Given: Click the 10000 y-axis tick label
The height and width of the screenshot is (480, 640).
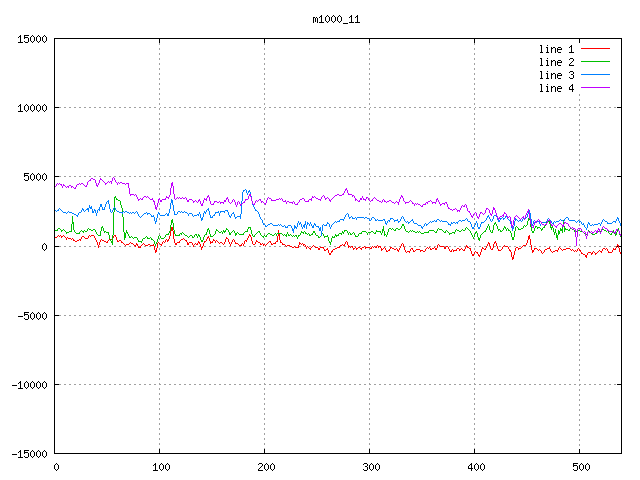Looking at the screenshot, I should point(32,108).
